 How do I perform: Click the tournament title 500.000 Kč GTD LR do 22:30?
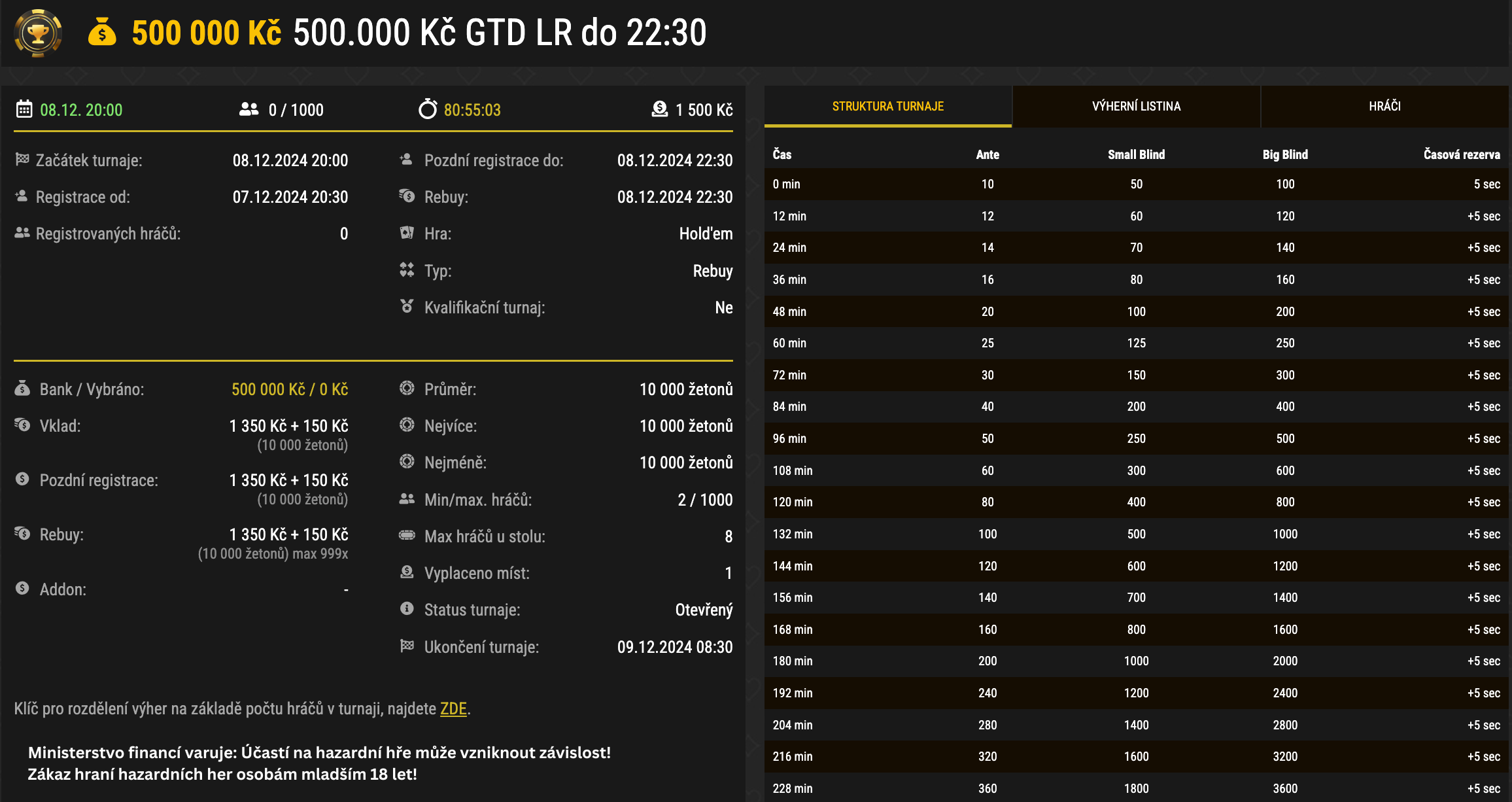tap(500, 32)
